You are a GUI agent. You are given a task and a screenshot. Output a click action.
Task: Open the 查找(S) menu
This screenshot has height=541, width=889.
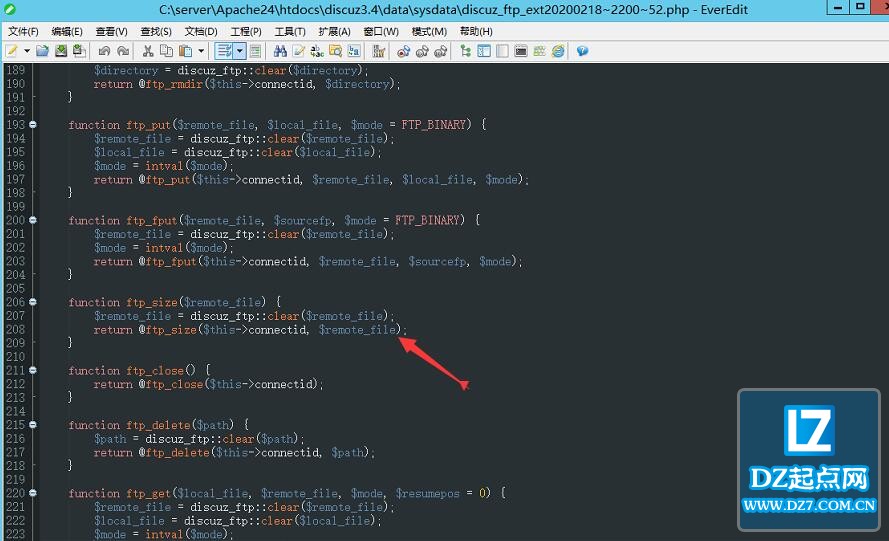156,31
